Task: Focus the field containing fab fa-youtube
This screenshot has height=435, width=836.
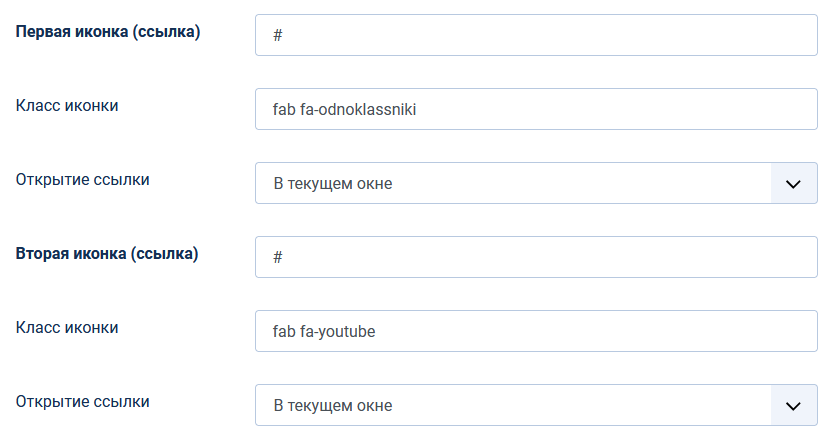Action: (x=536, y=331)
